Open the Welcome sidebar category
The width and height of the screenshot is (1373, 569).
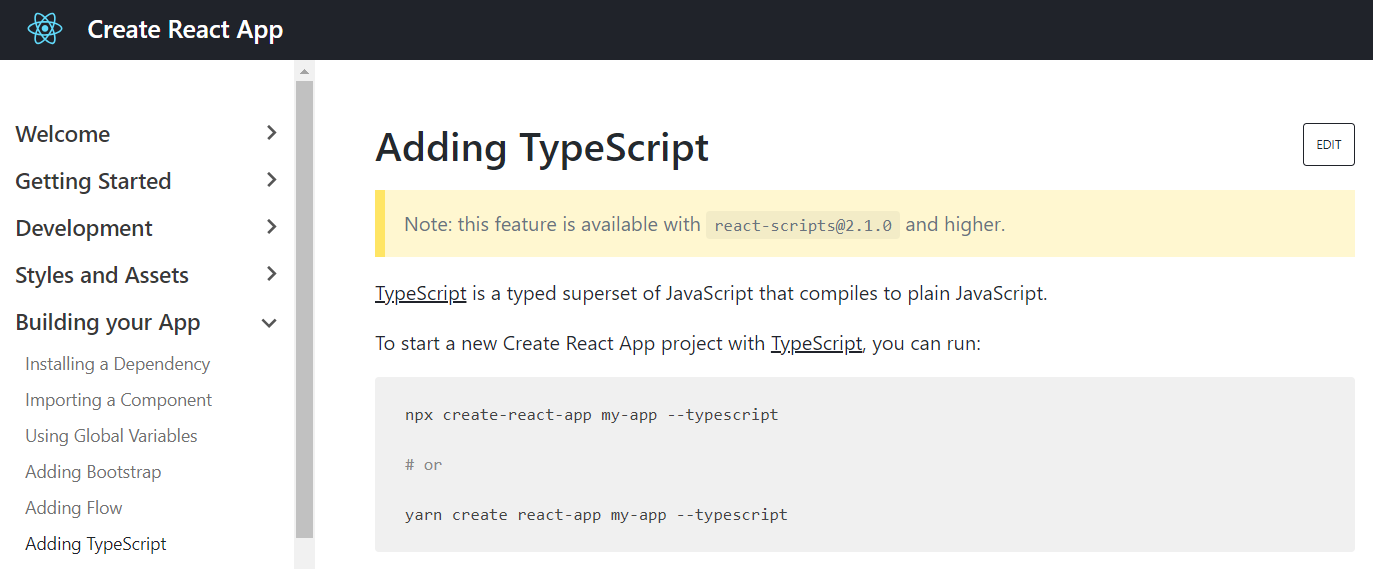tap(63, 134)
